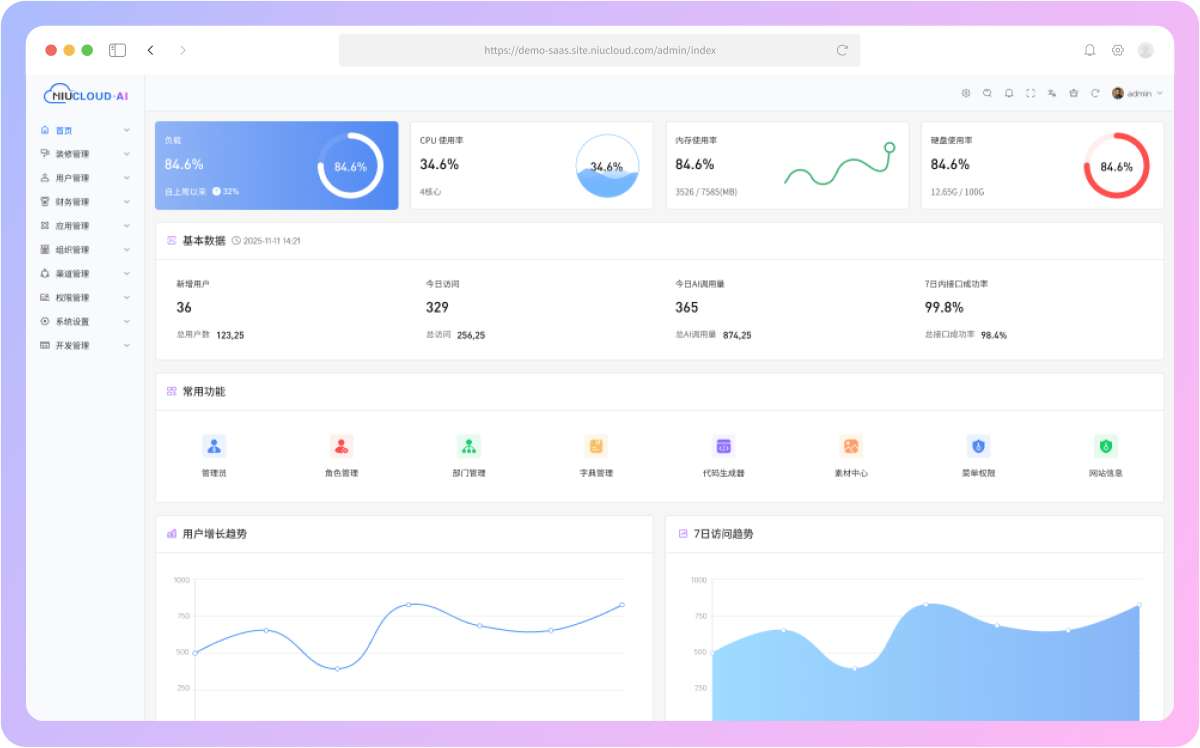This screenshot has height=748, width=1200.
Task: Toggle the browser sidebar panel icon
Action: pos(117,50)
